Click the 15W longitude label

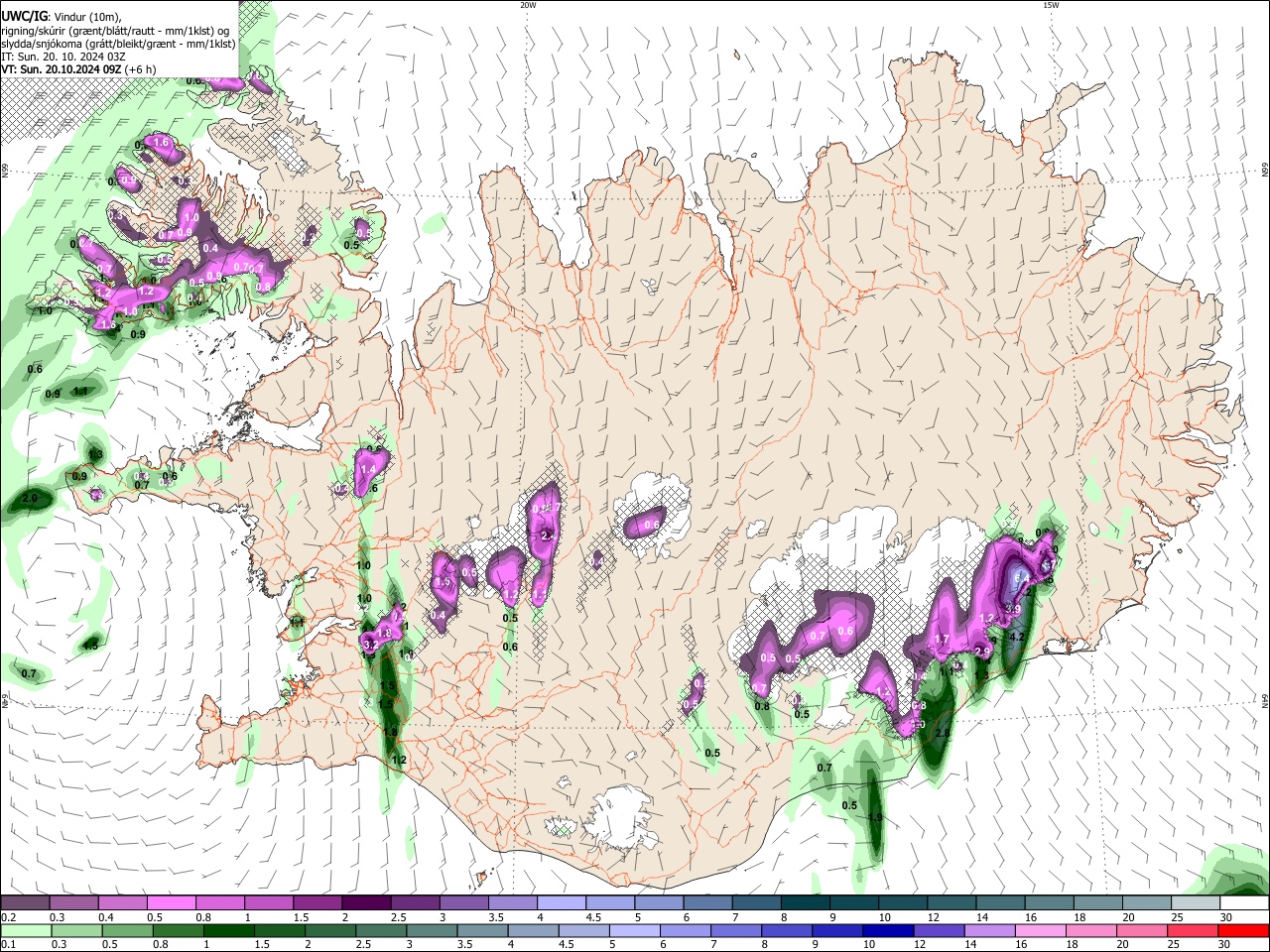1051,5
